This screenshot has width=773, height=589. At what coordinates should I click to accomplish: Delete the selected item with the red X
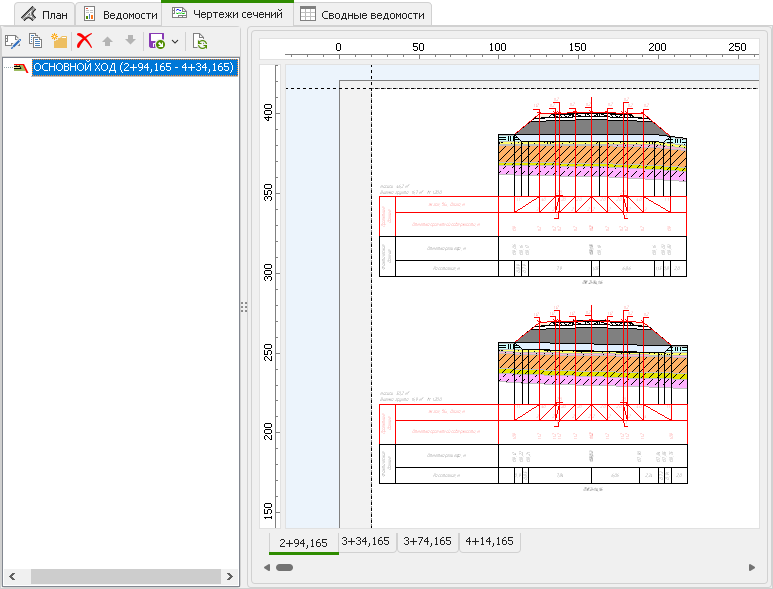[x=85, y=41]
